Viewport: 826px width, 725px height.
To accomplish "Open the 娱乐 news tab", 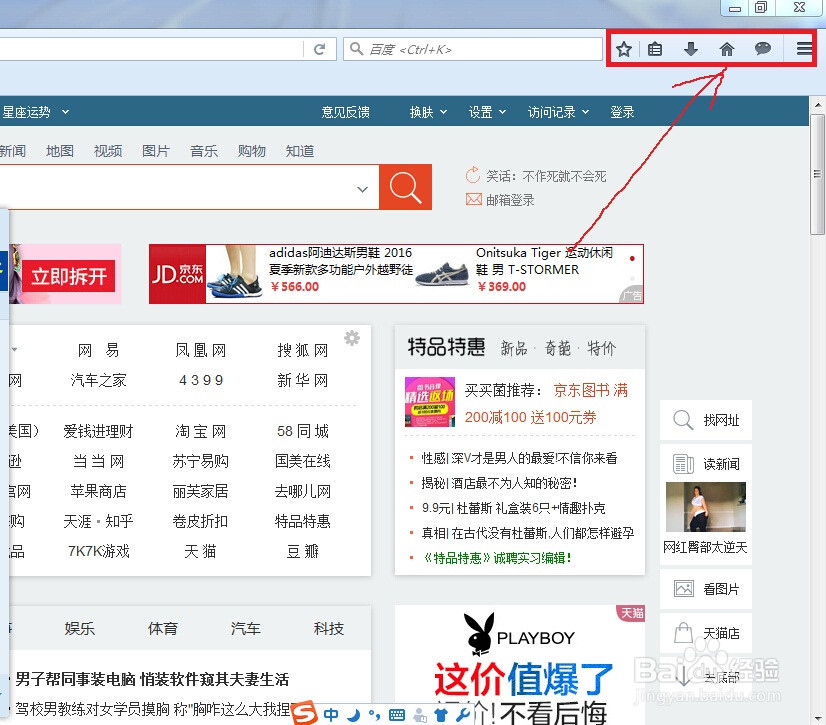I will (80, 628).
